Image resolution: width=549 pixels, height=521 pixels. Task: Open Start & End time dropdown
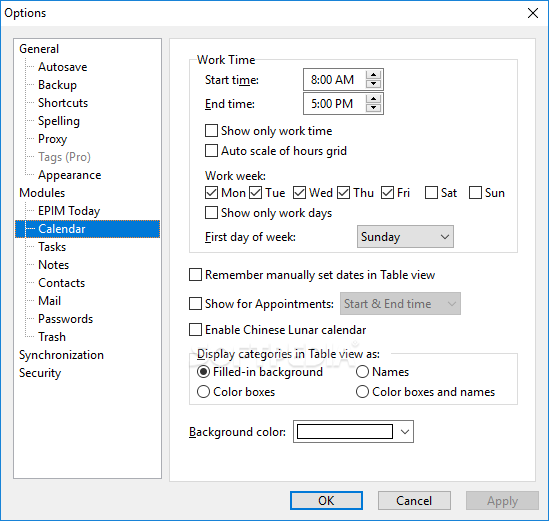400,304
